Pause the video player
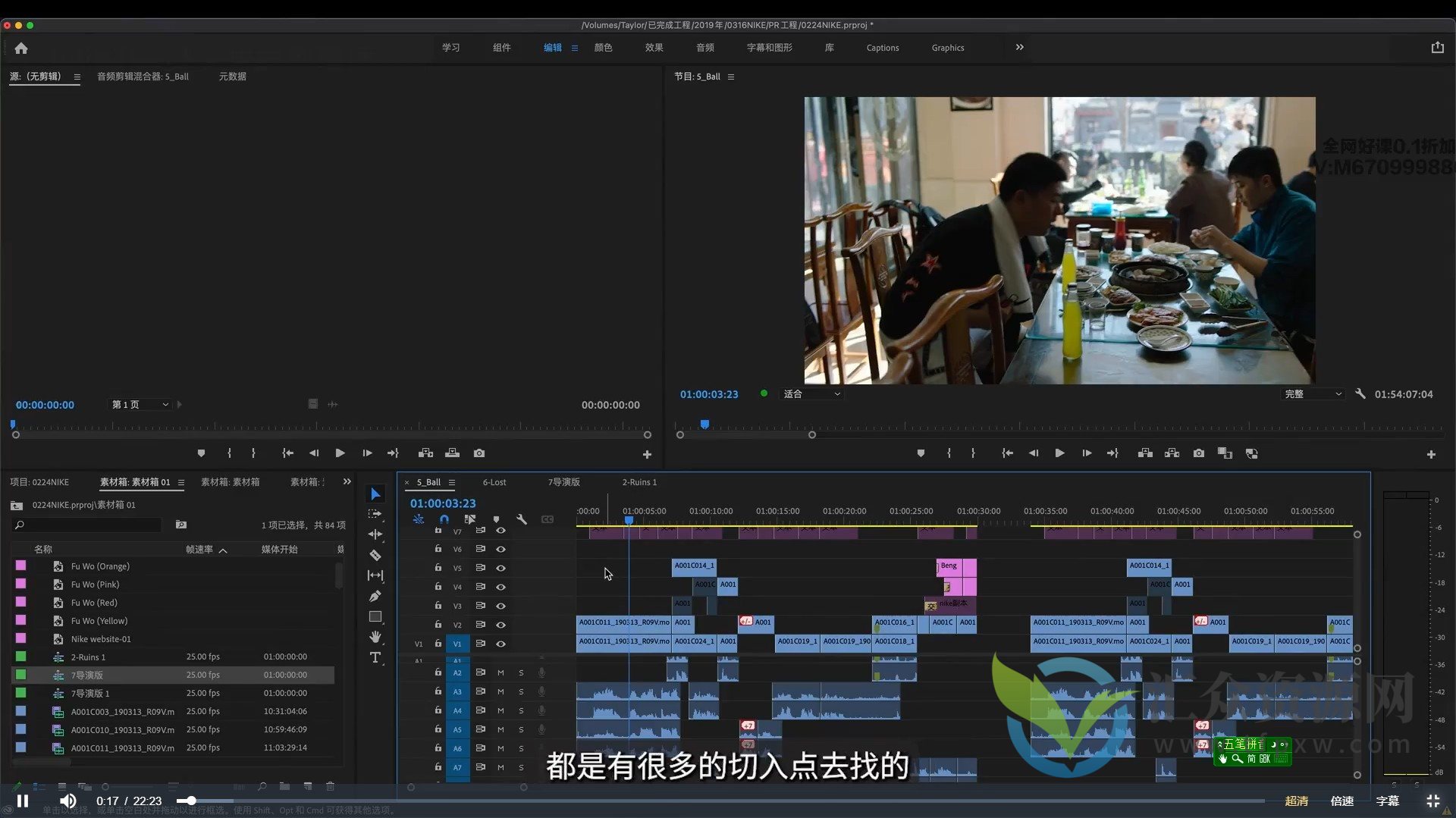This screenshot has width=1456, height=818. tap(23, 801)
